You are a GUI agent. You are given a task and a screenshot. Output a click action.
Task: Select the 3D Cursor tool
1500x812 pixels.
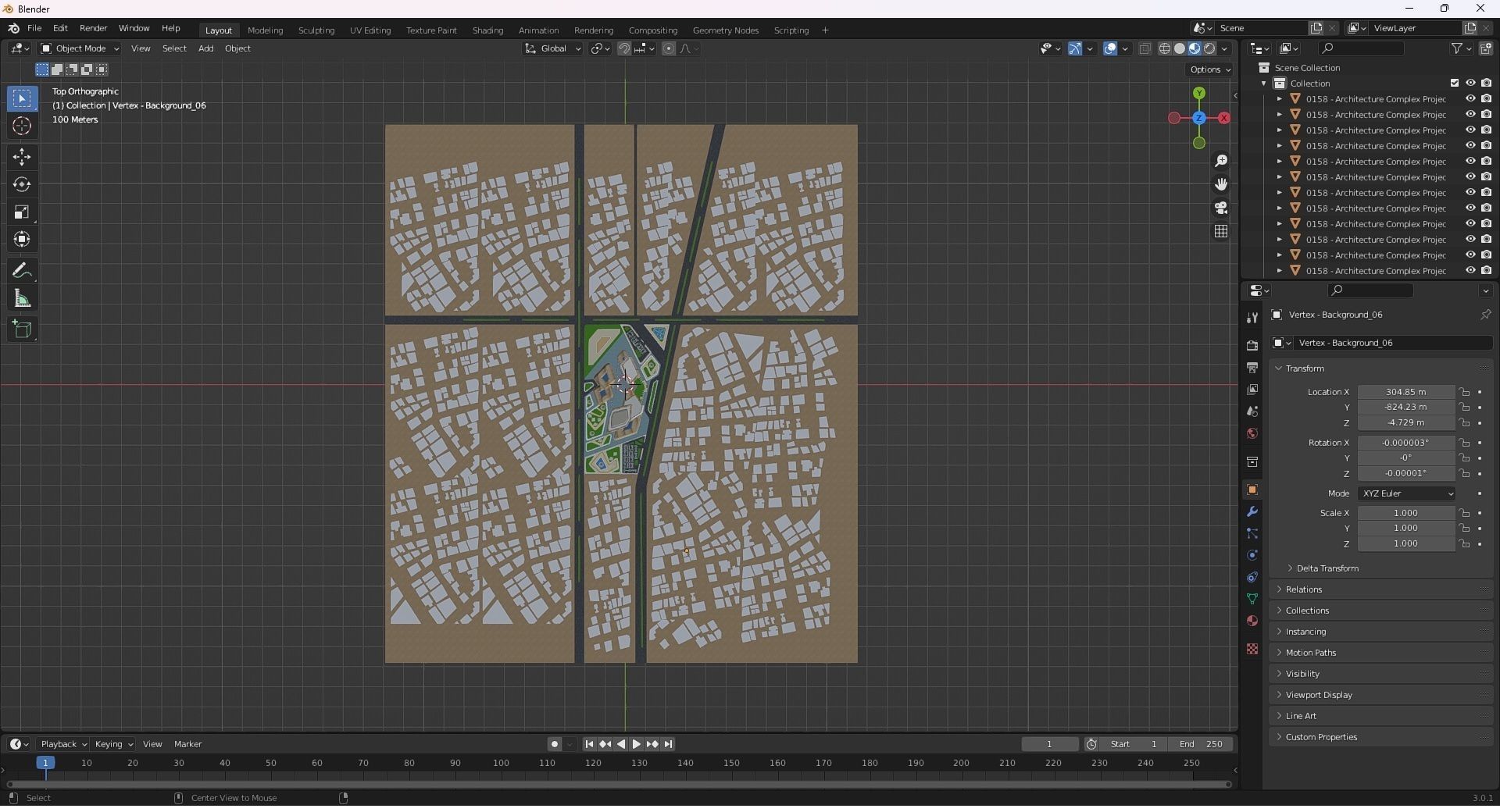click(x=22, y=126)
